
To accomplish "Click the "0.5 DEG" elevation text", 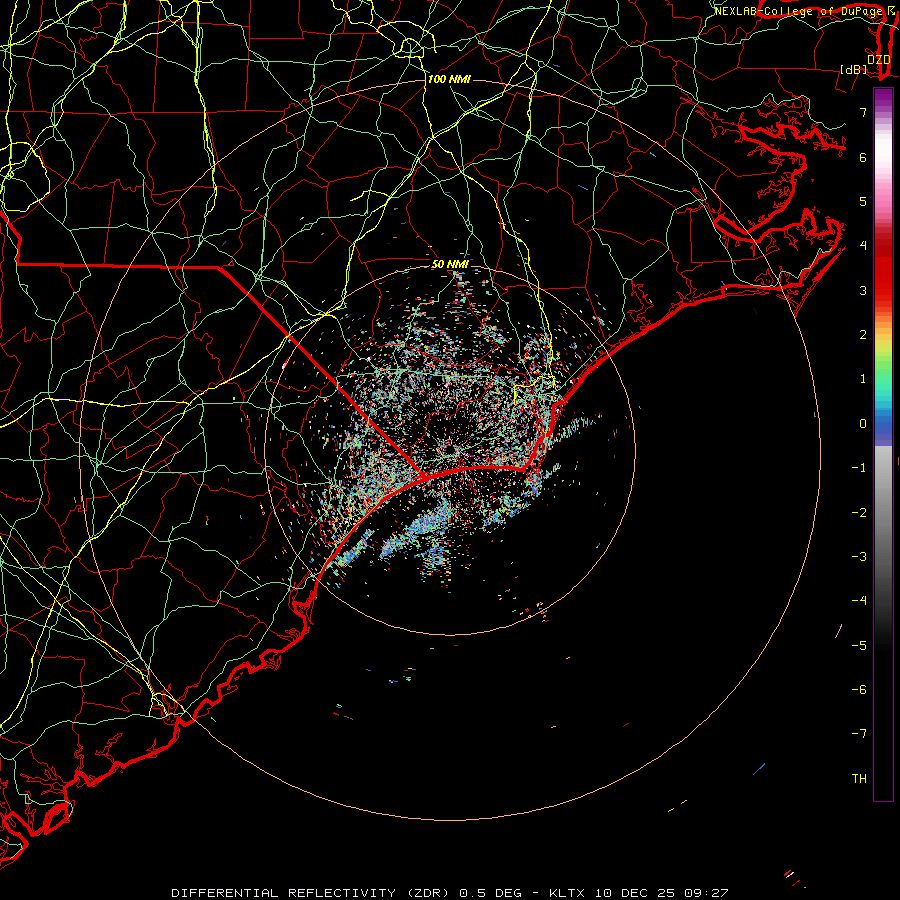I will pos(490,893).
